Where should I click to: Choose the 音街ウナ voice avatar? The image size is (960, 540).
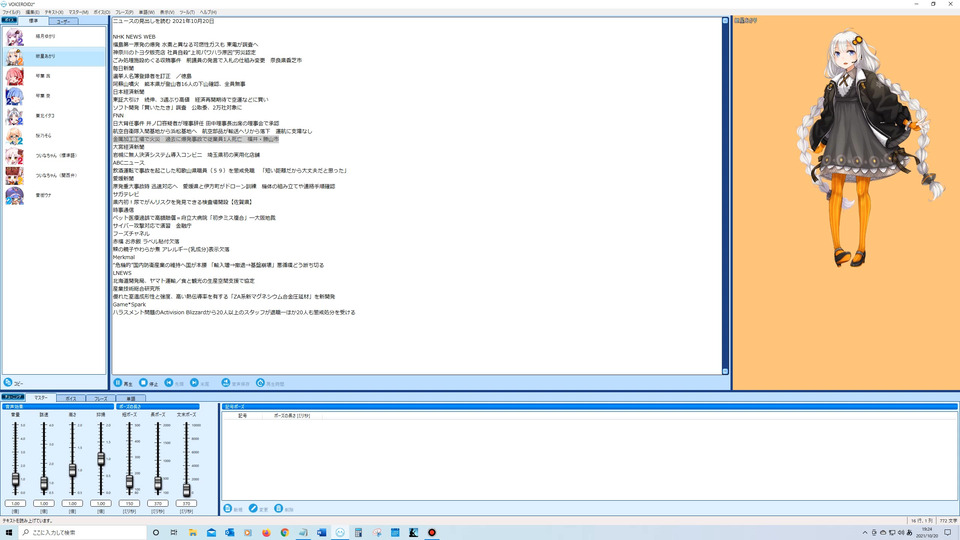coord(15,195)
